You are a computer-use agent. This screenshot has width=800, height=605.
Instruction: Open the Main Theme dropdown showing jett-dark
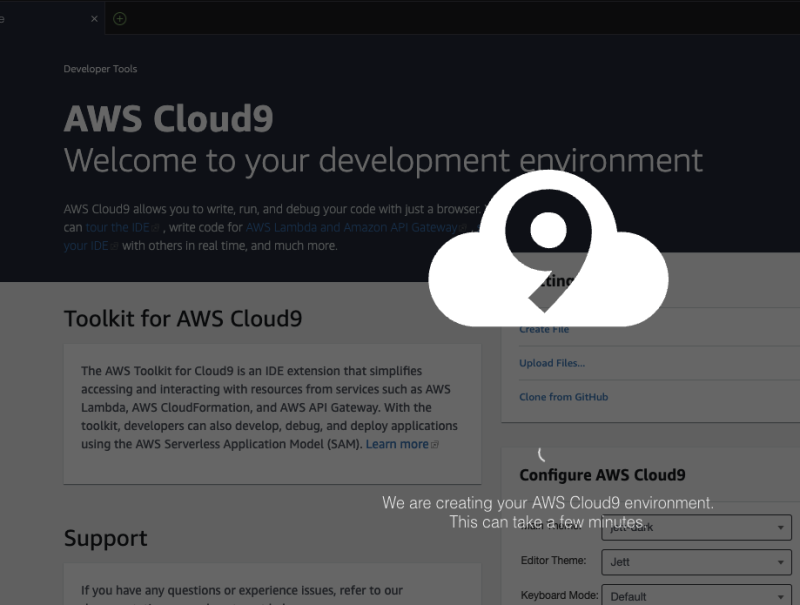[696, 528]
